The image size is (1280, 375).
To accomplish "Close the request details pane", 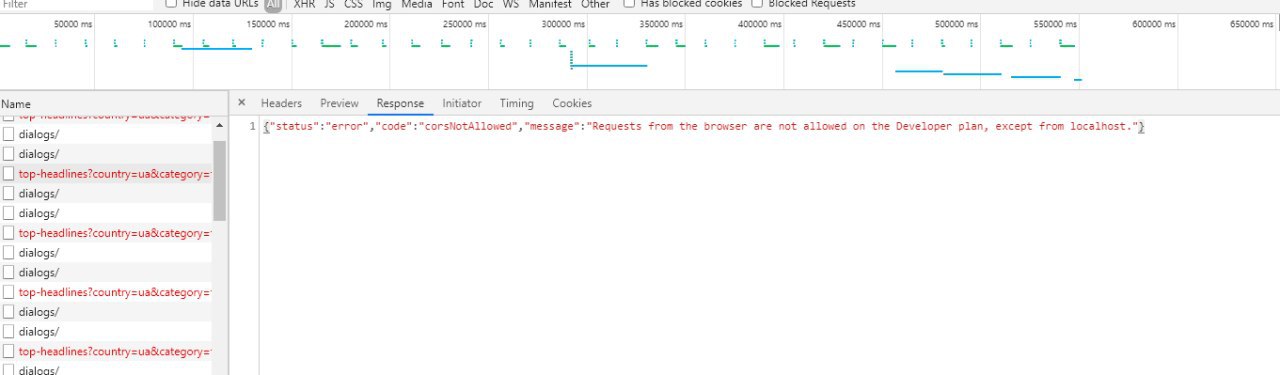I will coord(242,103).
